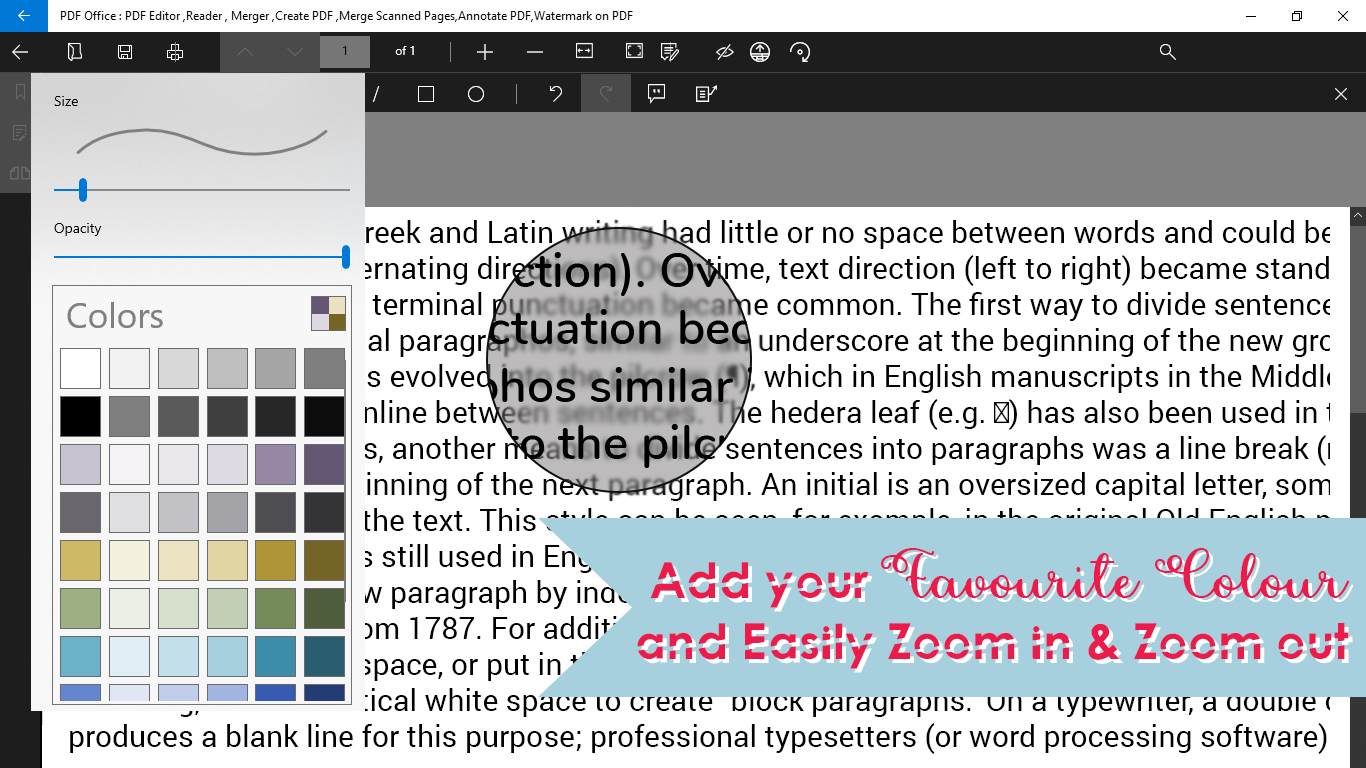This screenshot has width=1366, height=768.
Task: Pick the dark olive brown swatch
Action: [324, 561]
